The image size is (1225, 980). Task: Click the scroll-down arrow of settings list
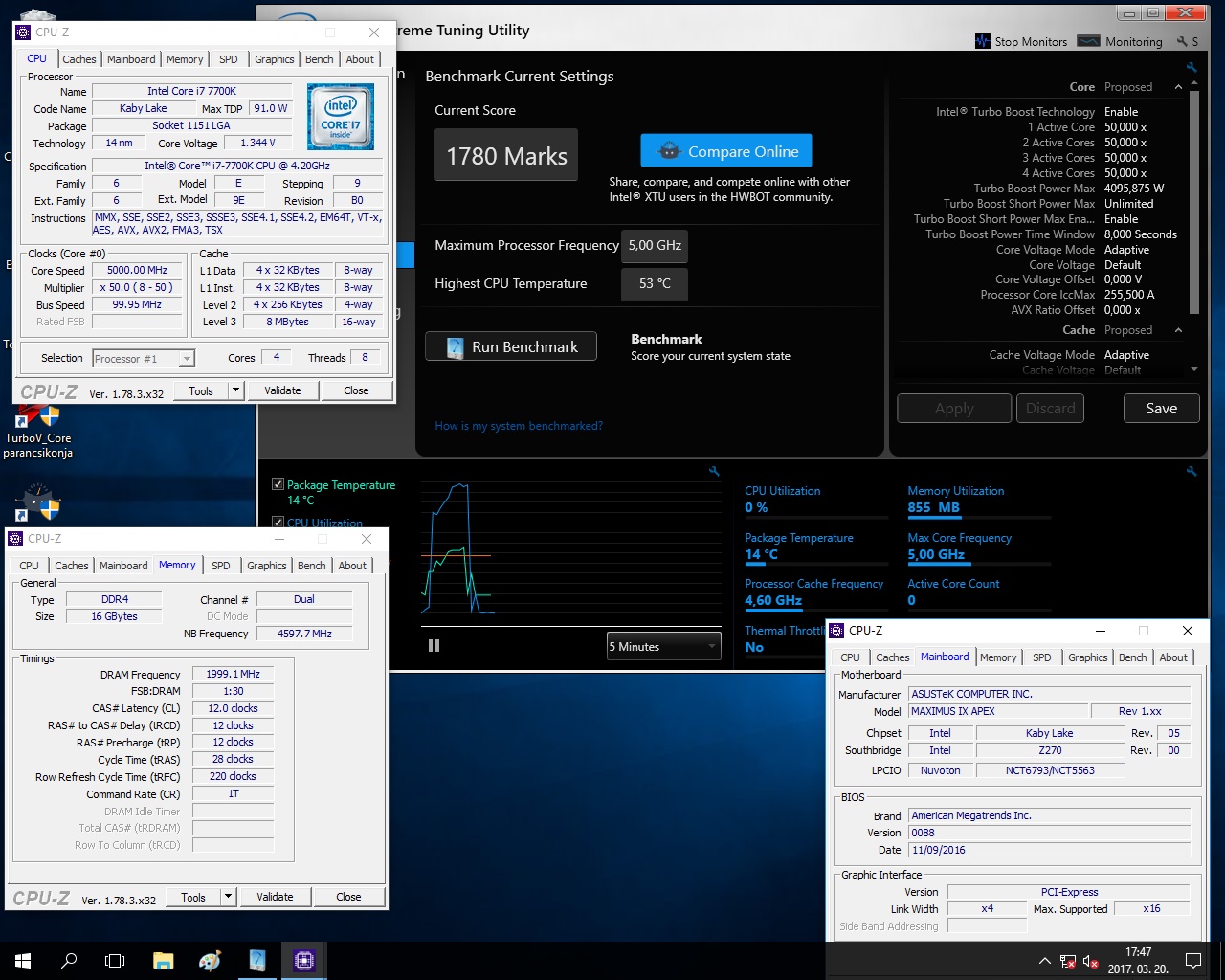pyautogui.click(x=1193, y=369)
